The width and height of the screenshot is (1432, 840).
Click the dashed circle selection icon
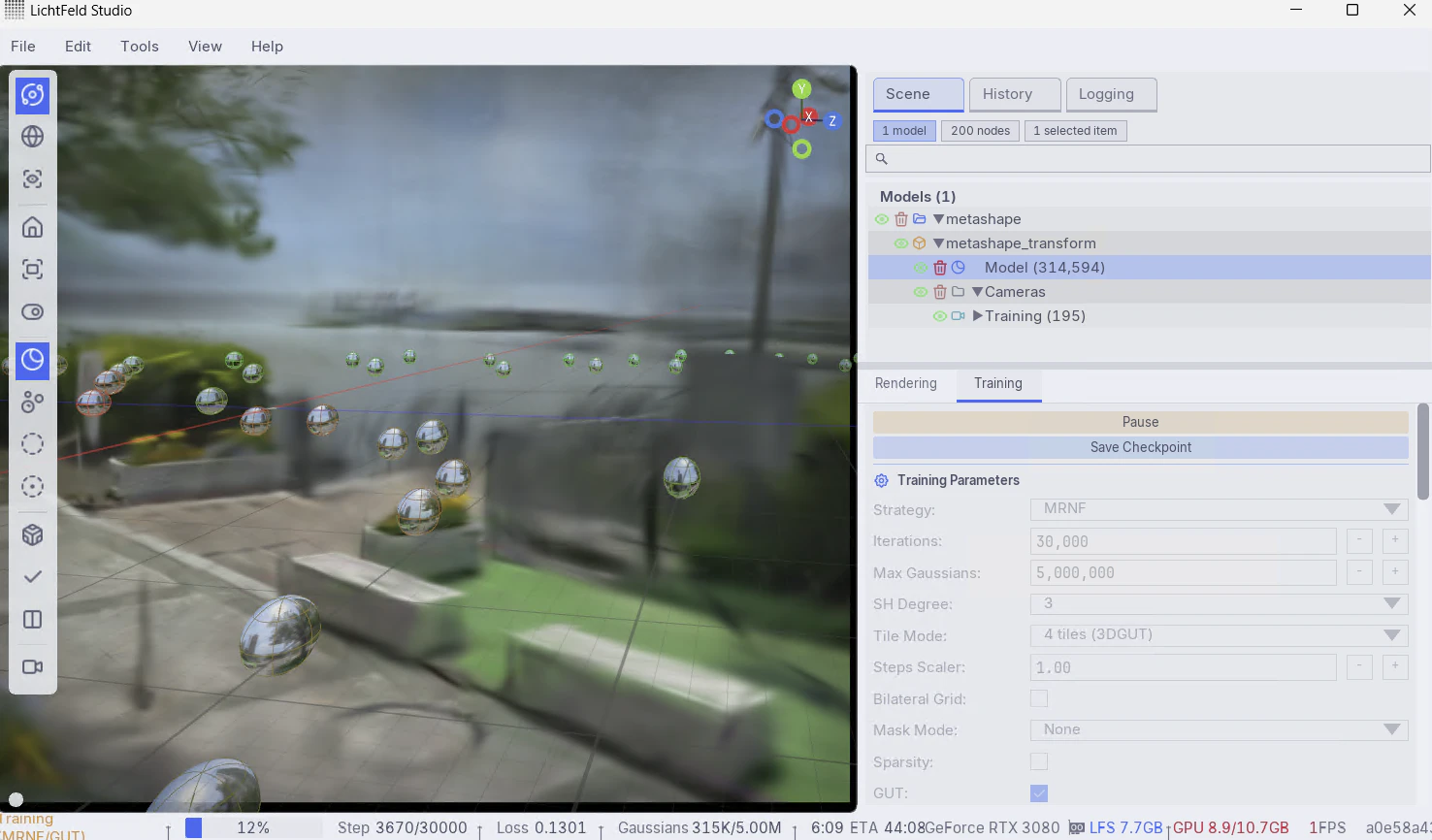(x=32, y=444)
